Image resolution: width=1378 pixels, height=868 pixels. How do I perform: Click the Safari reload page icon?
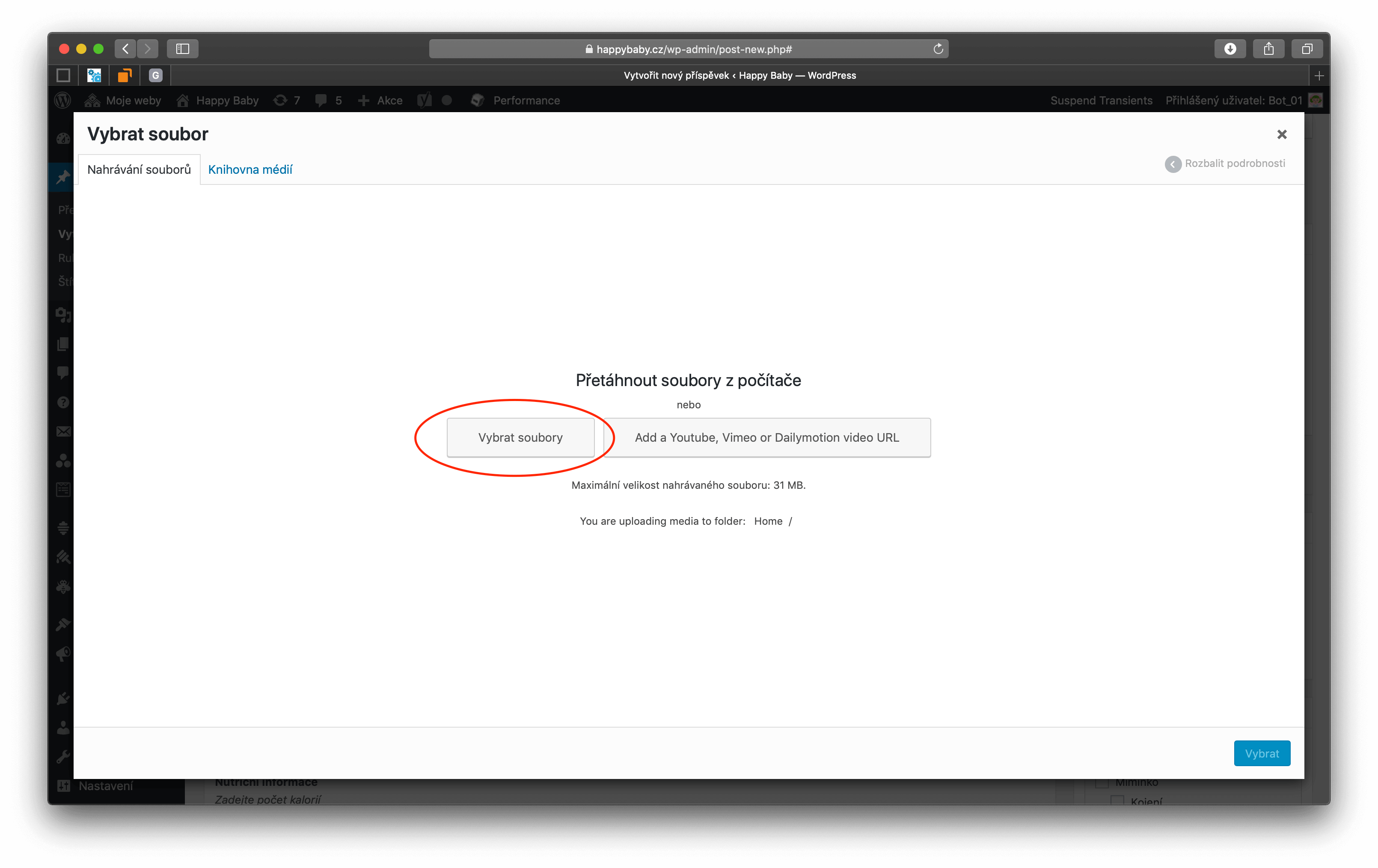(938, 49)
